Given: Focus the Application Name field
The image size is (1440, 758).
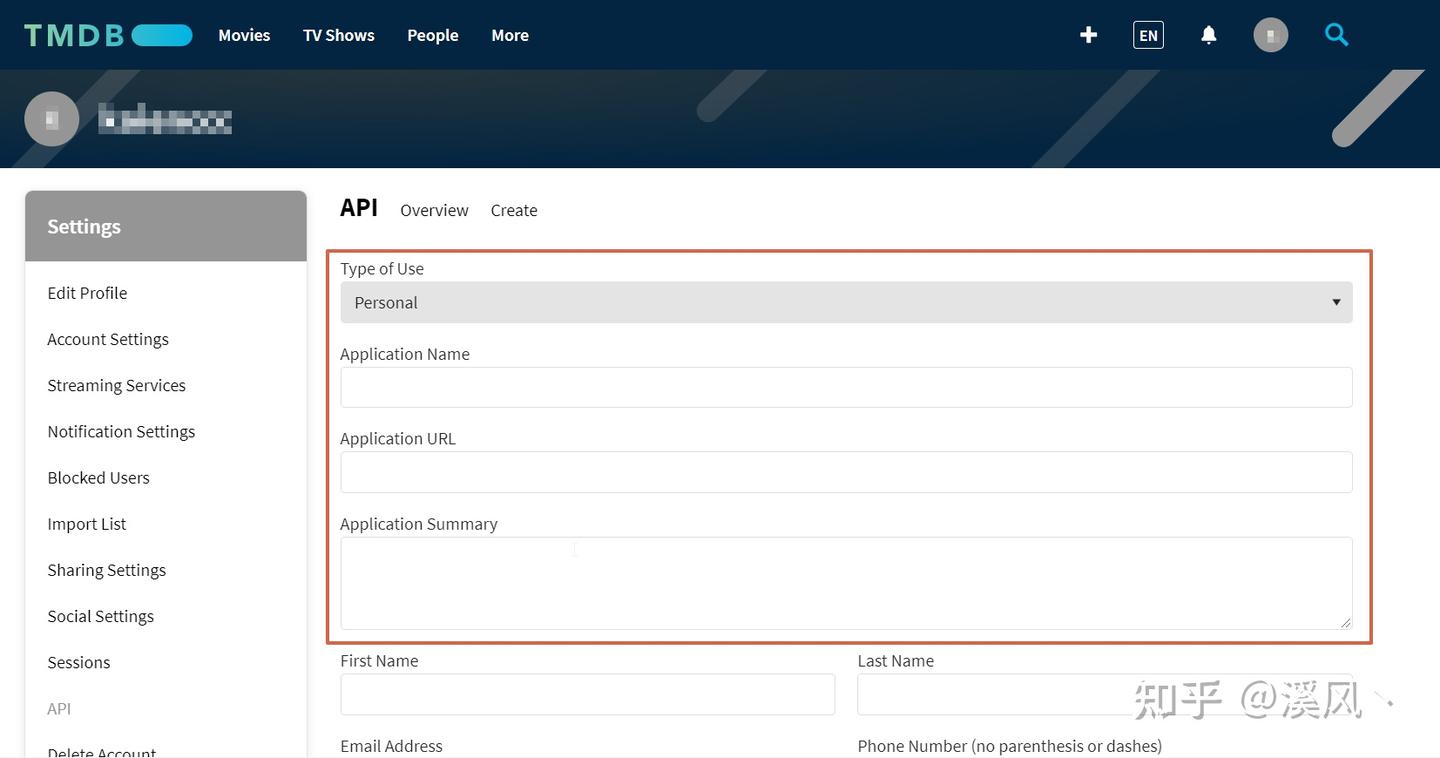Looking at the screenshot, I should pyautogui.click(x=846, y=387).
